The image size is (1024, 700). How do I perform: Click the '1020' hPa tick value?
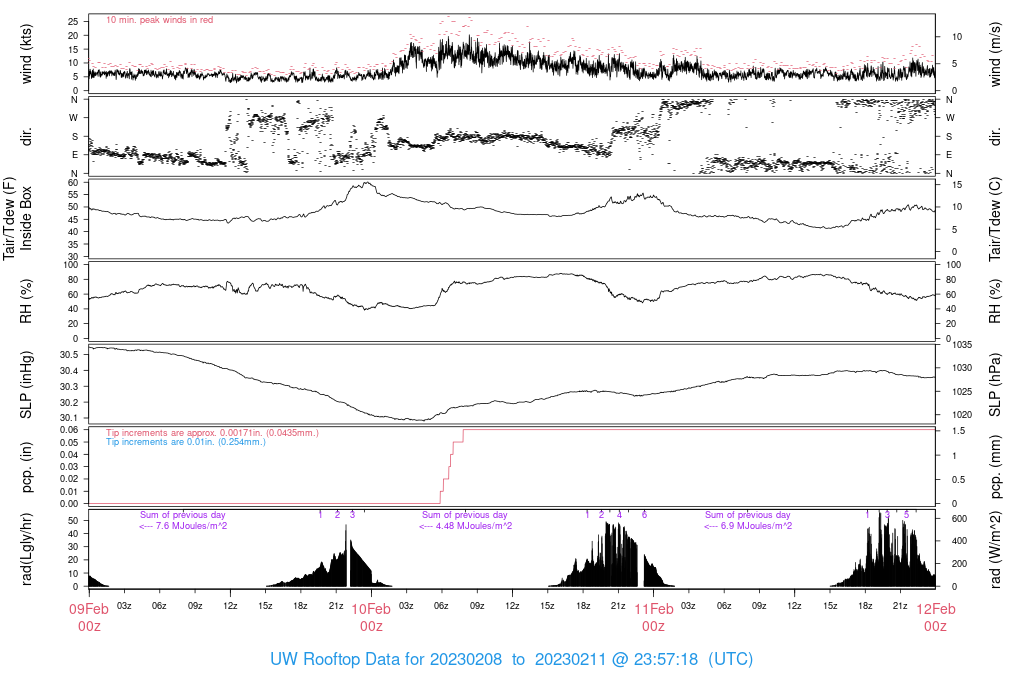coord(962,415)
